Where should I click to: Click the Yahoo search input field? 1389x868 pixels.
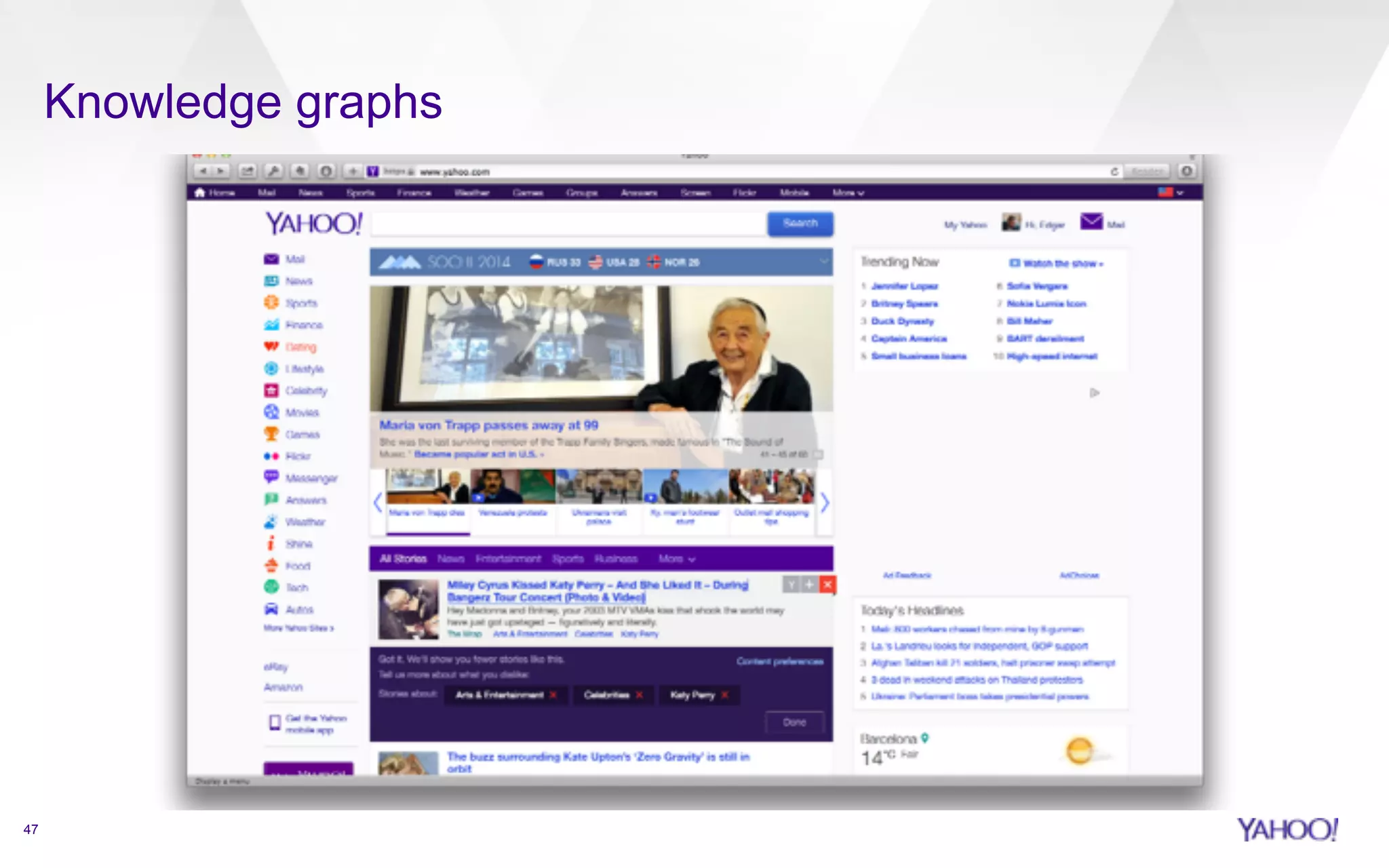pyautogui.click(x=568, y=224)
